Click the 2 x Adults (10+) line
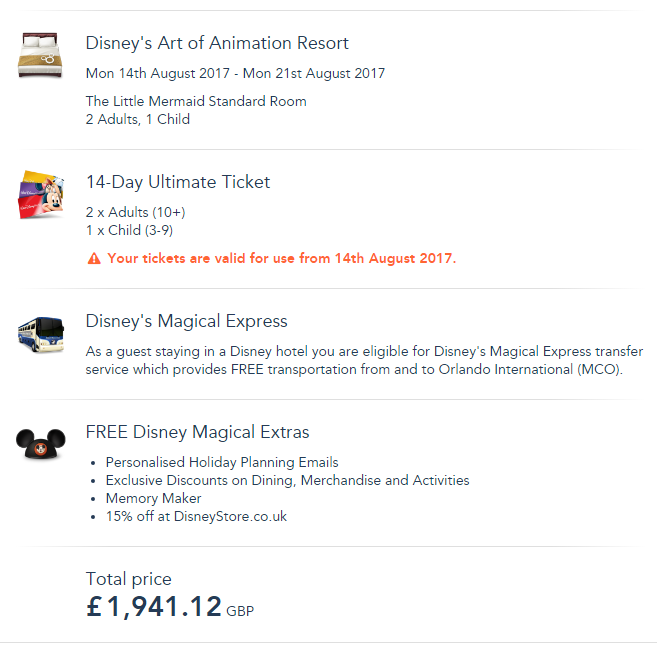The image size is (657, 651). pos(136,212)
